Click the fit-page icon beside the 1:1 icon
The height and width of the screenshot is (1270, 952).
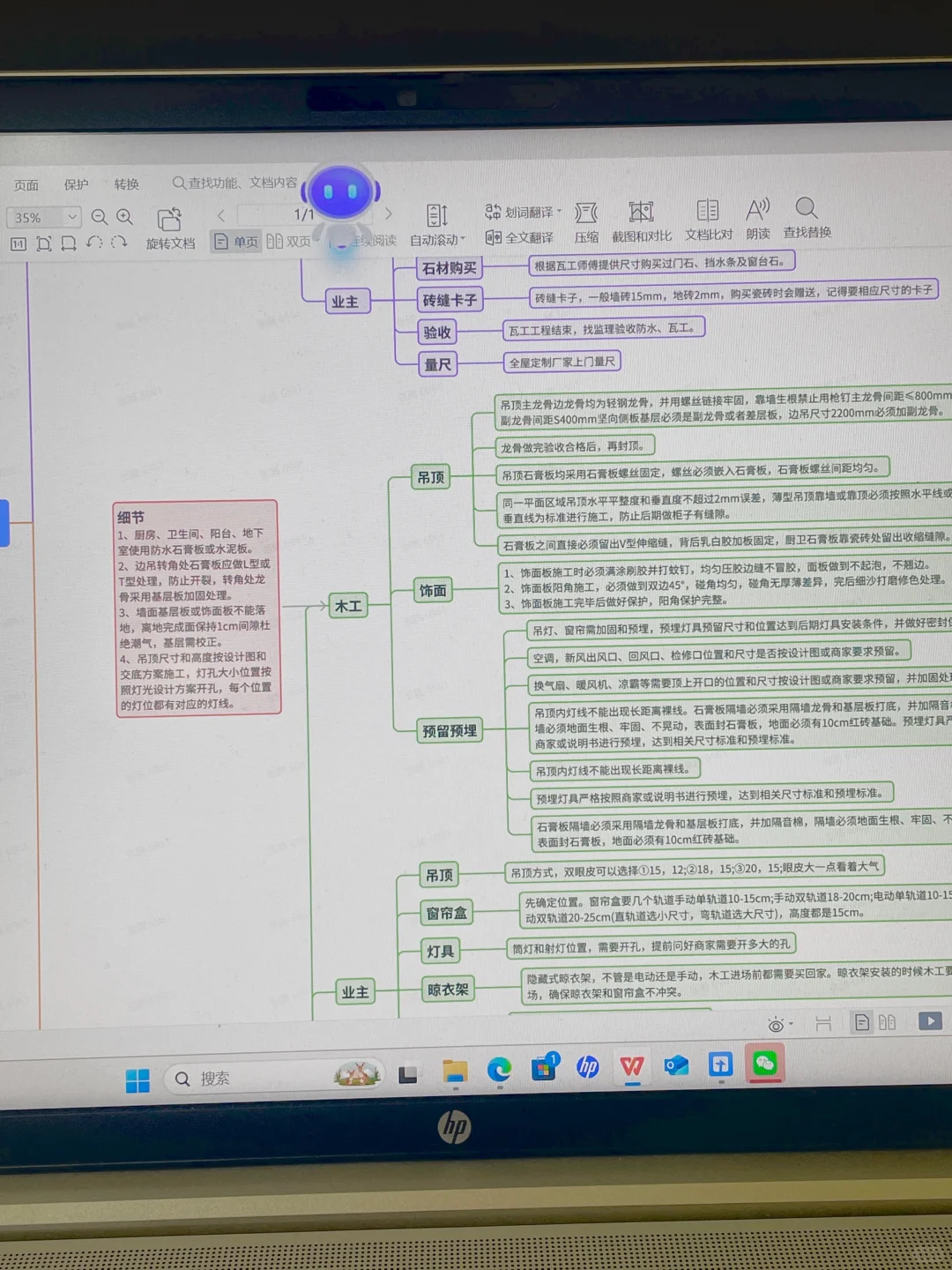click(44, 244)
